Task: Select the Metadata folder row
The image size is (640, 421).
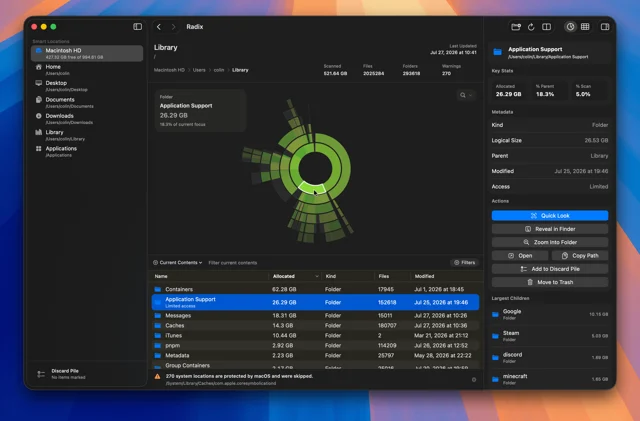Action: click(x=315, y=356)
